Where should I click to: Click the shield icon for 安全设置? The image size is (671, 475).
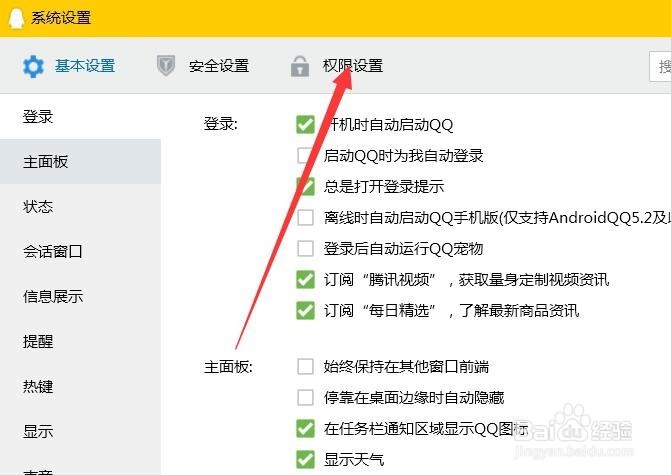[x=166, y=66]
